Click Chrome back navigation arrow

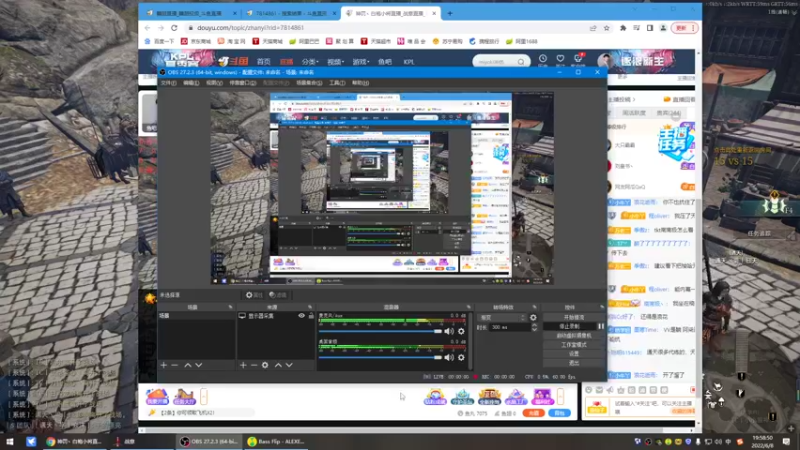(147, 28)
